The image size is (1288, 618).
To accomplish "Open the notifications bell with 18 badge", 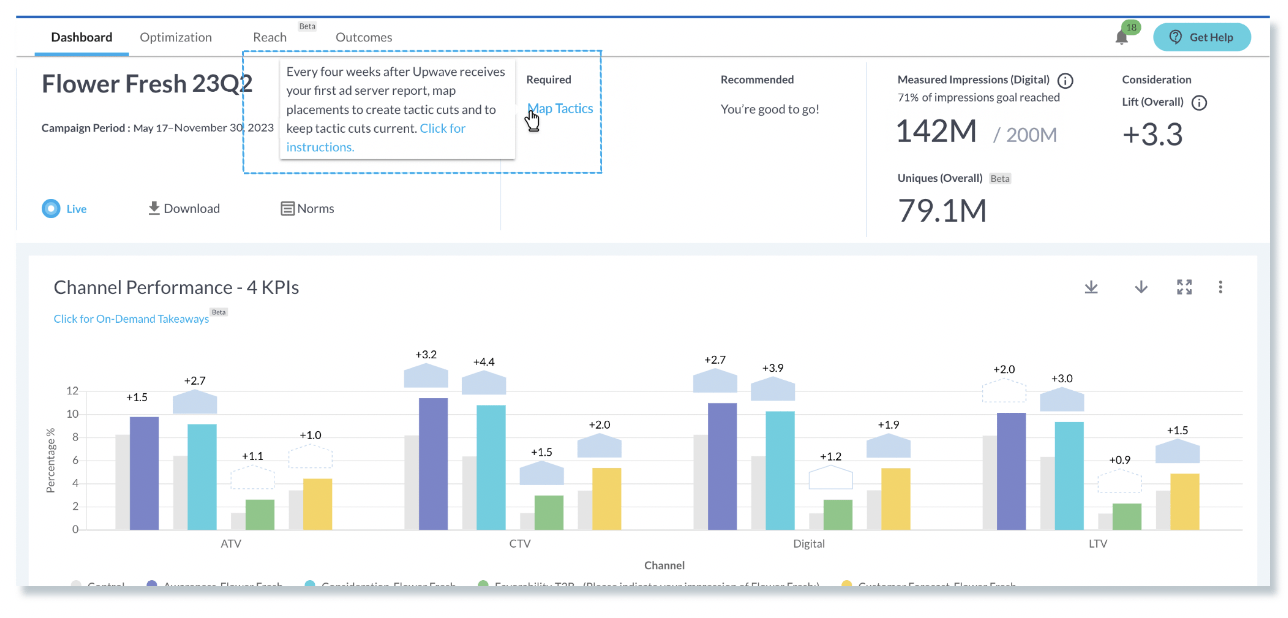I will [1123, 36].
